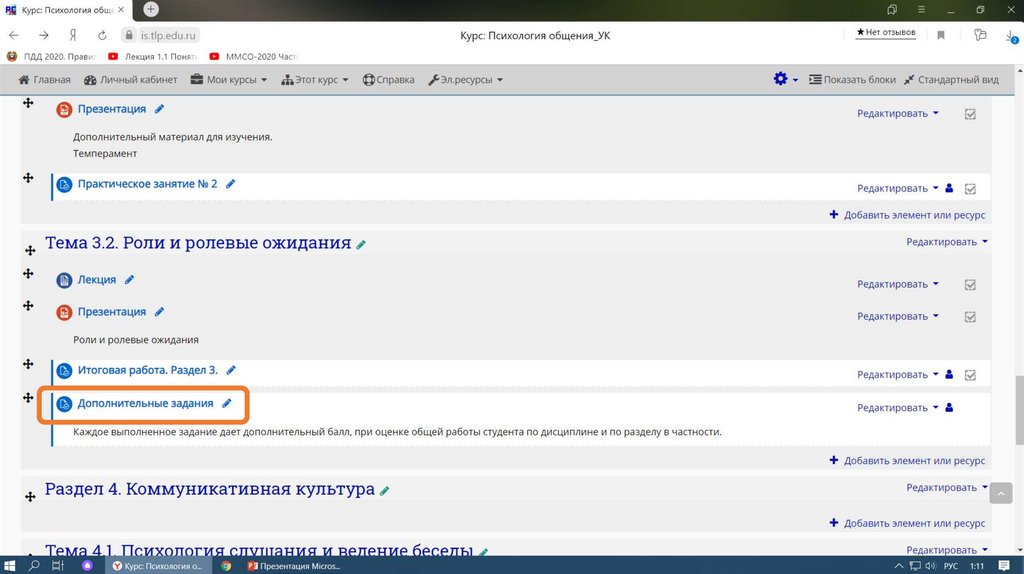
Task: Toggle completion checkbox for Лекция
Action: (x=970, y=285)
